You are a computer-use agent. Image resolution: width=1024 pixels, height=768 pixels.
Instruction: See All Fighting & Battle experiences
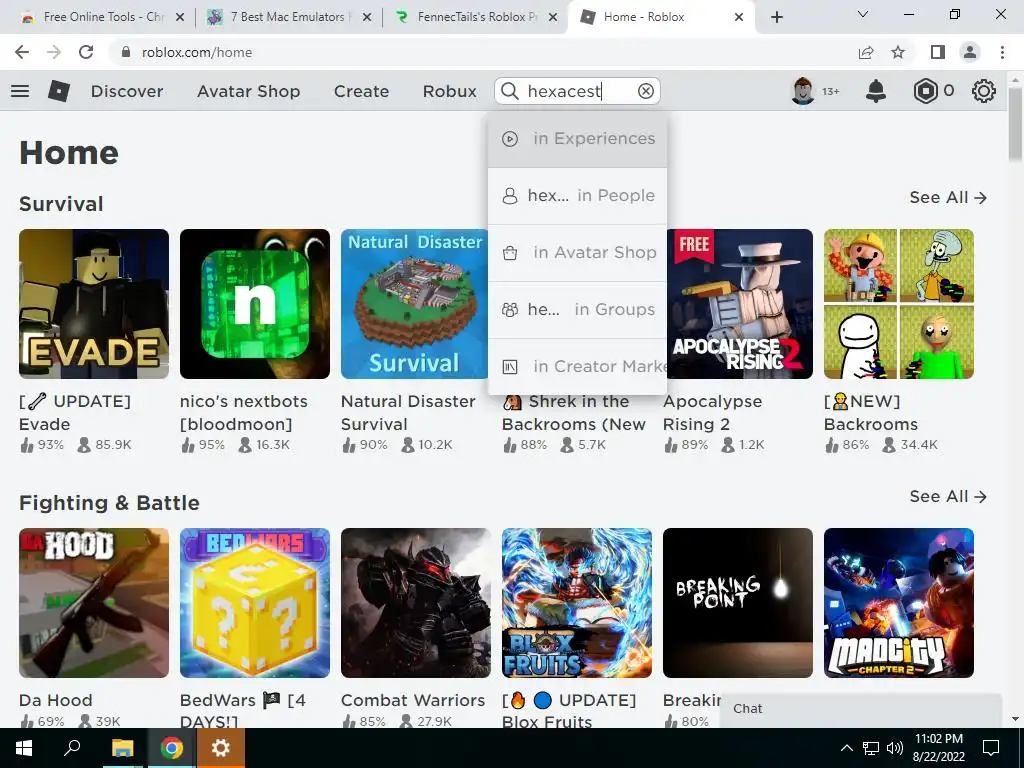(x=948, y=496)
